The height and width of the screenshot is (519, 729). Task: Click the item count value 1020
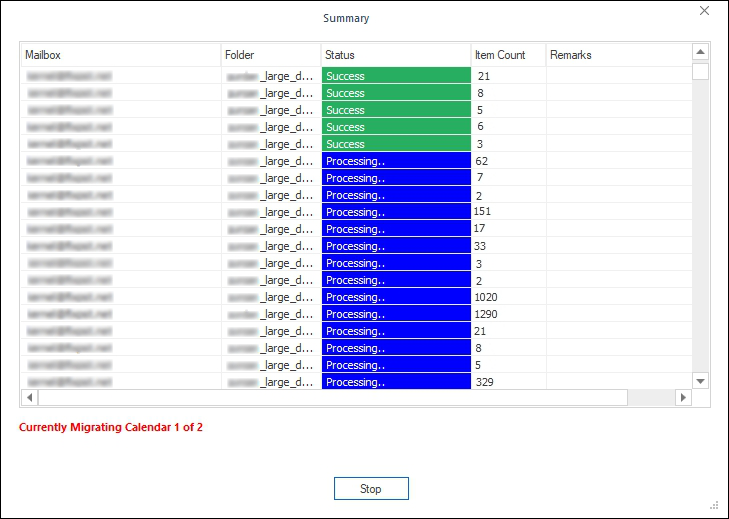click(485, 297)
